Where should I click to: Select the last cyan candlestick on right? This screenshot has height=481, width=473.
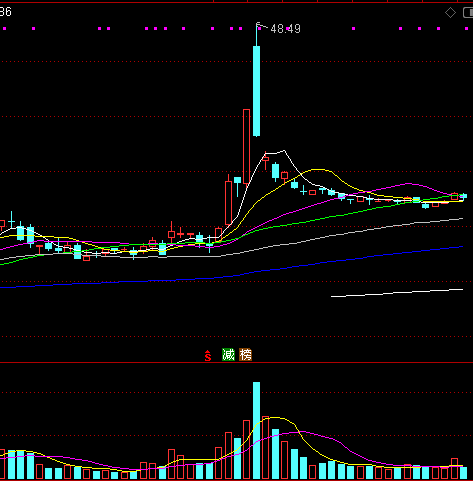464,196
